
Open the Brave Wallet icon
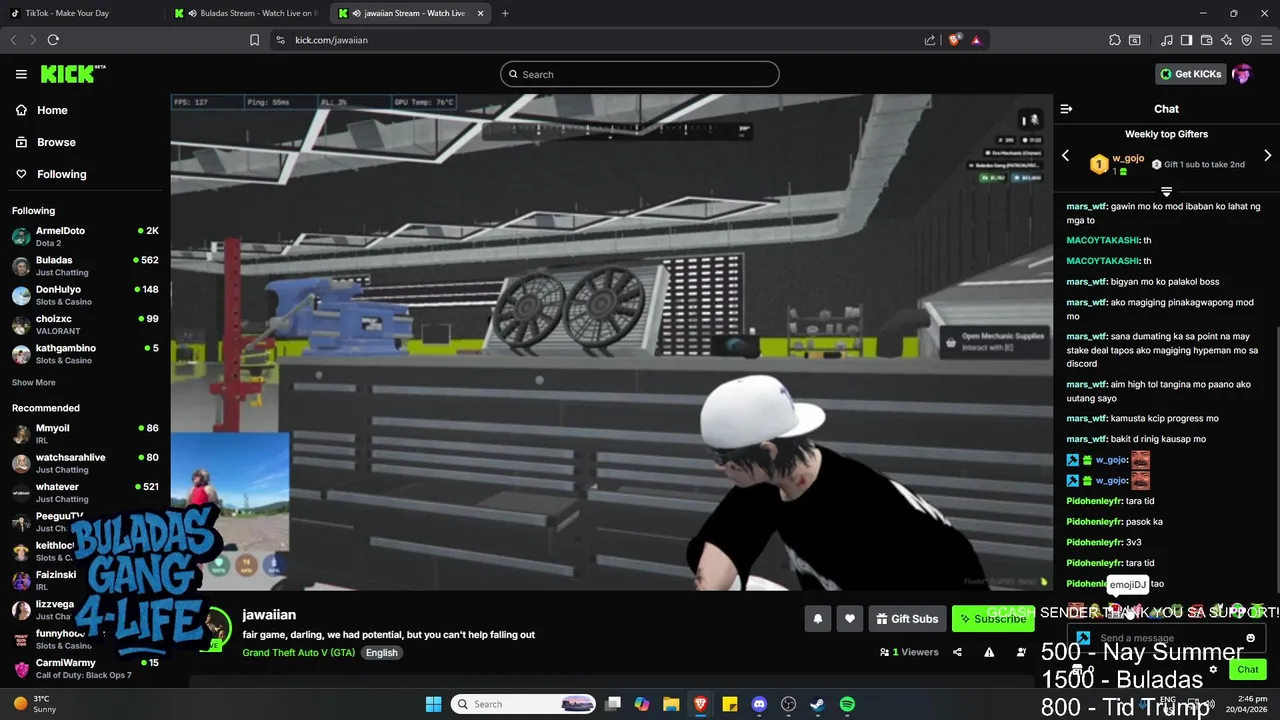tap(1207, 40)
